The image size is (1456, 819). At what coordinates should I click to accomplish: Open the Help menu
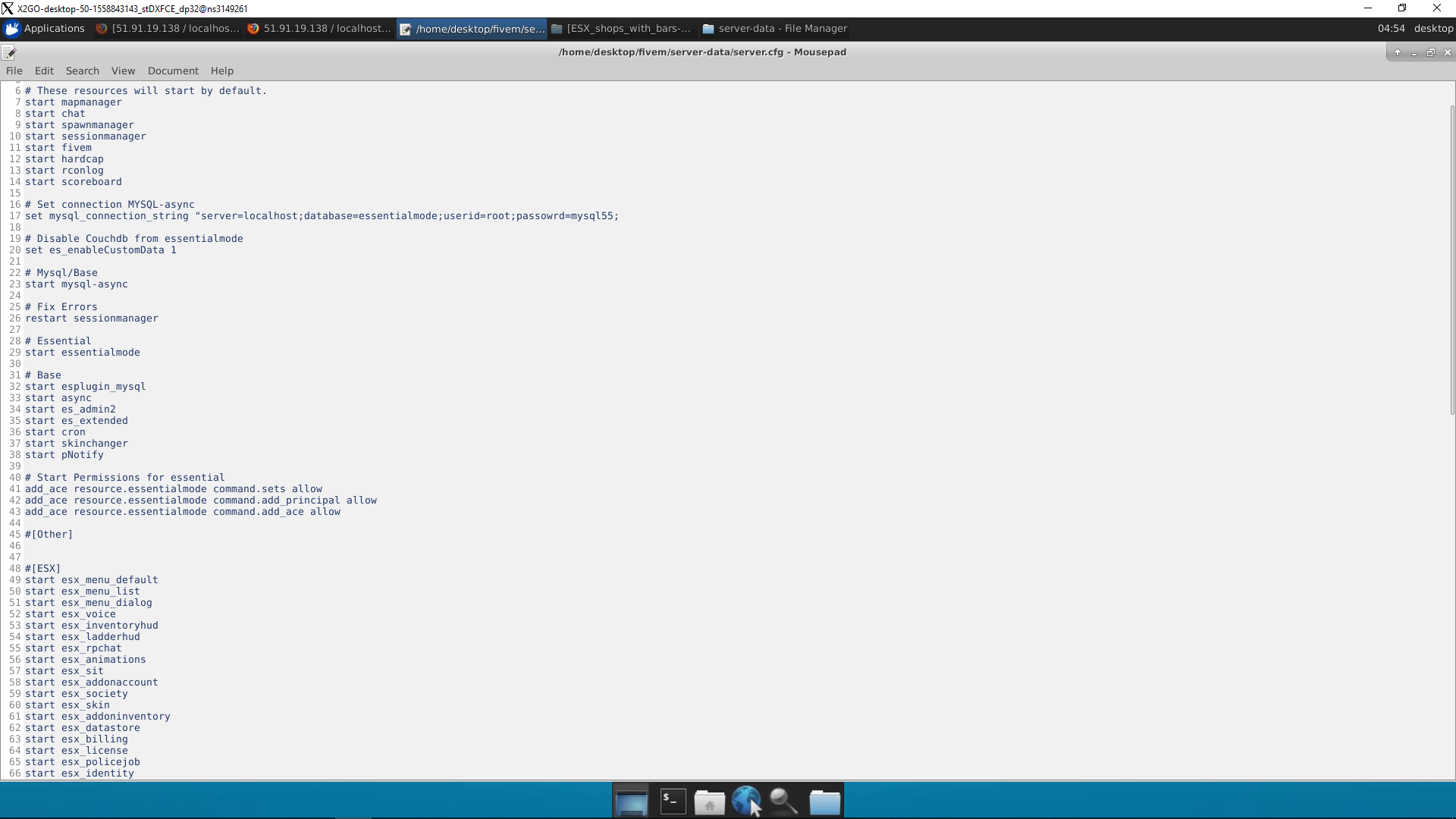[x=221, y=71]
